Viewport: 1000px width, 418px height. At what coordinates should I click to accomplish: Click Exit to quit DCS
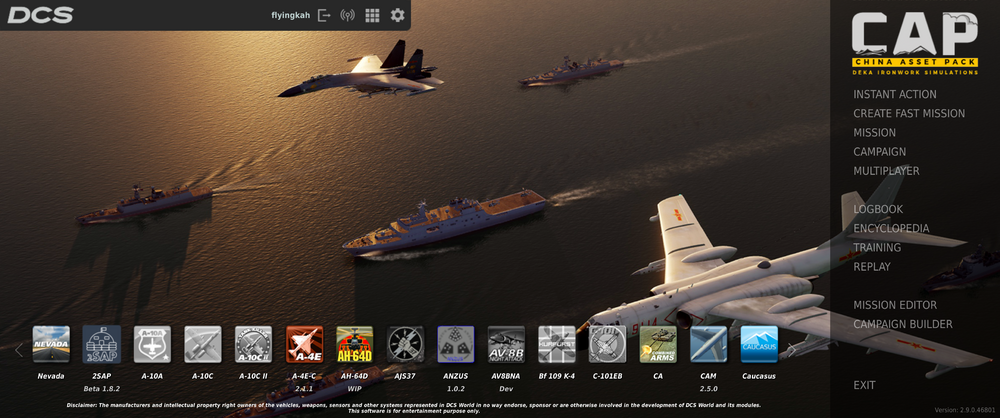click(864, 385)
